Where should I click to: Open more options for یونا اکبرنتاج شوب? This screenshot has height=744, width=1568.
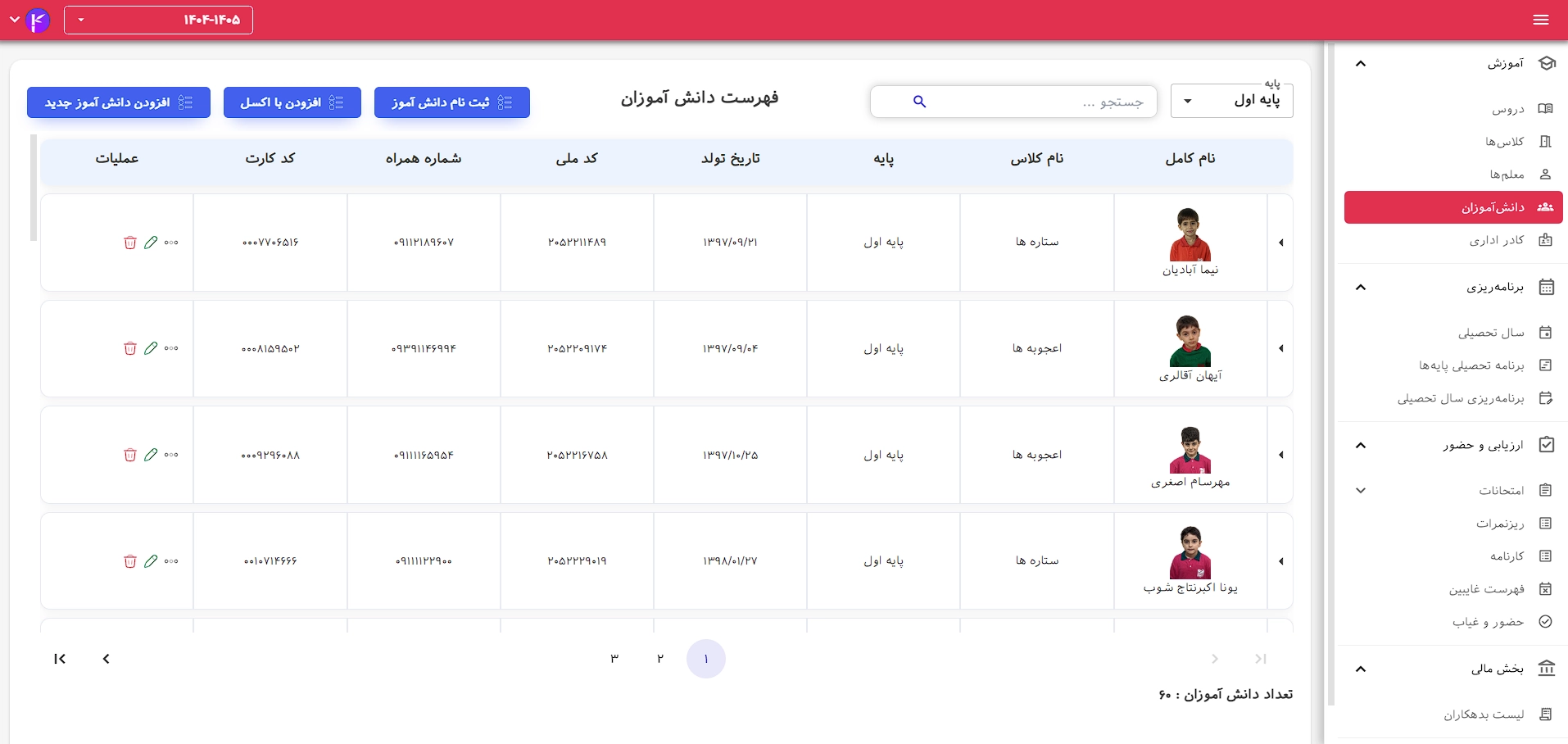point(171,561)
